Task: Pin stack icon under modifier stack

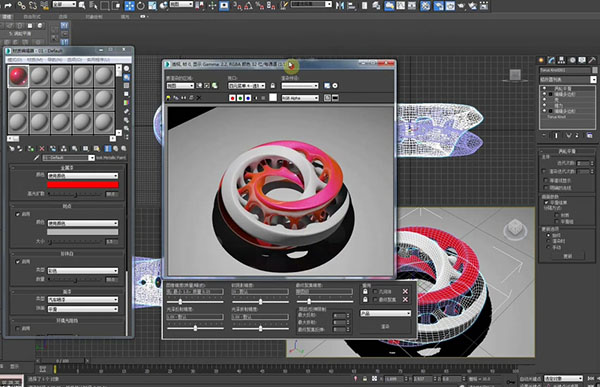Action: click(x=544, y=136)
